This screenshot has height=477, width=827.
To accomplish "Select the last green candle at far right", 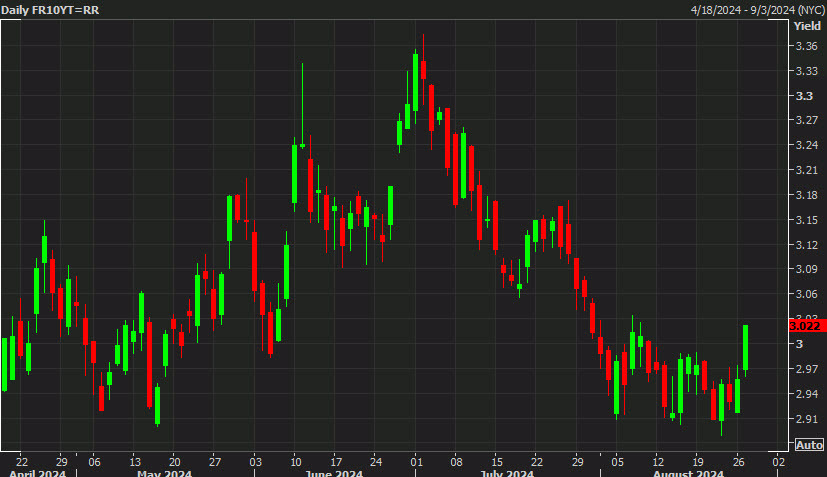I will tap(746, 347).
